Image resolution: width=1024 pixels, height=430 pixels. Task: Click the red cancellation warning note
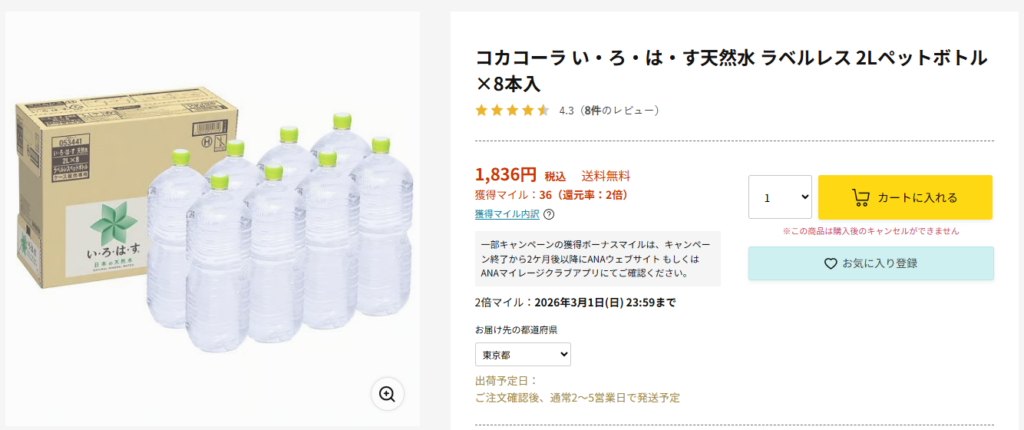pyautogui.click(x=870, y=231)
